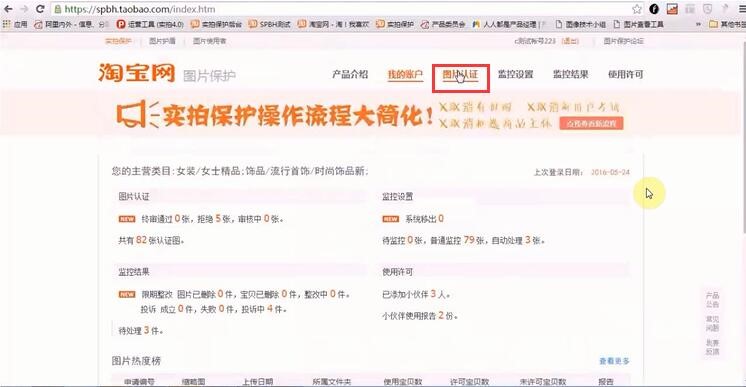Open the SPBH测试 bookmark
Viewport: 746px width, 387px height.
[270, 24]
